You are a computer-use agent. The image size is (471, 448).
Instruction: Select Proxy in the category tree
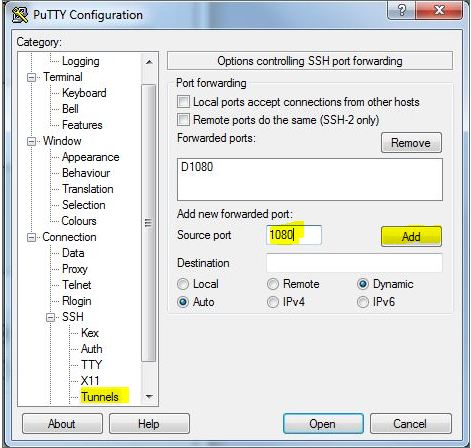pos(75,269)
